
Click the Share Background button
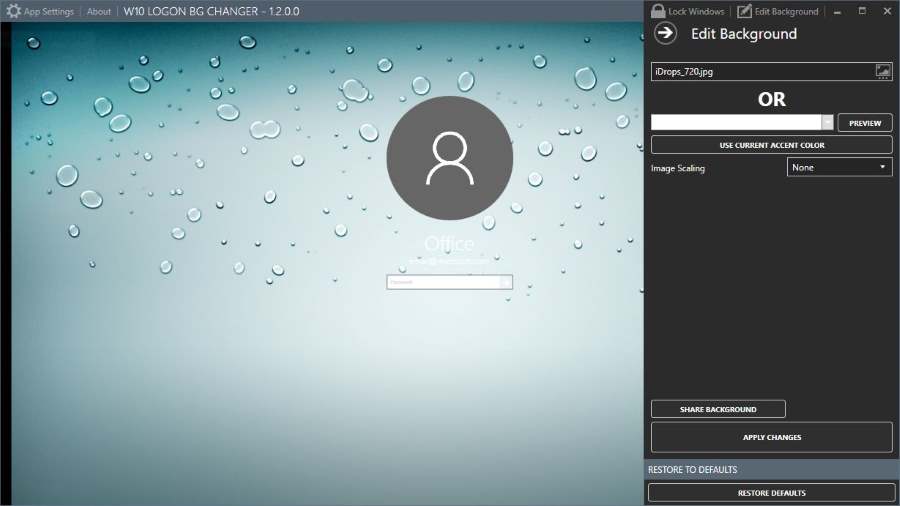click(718, 409)
